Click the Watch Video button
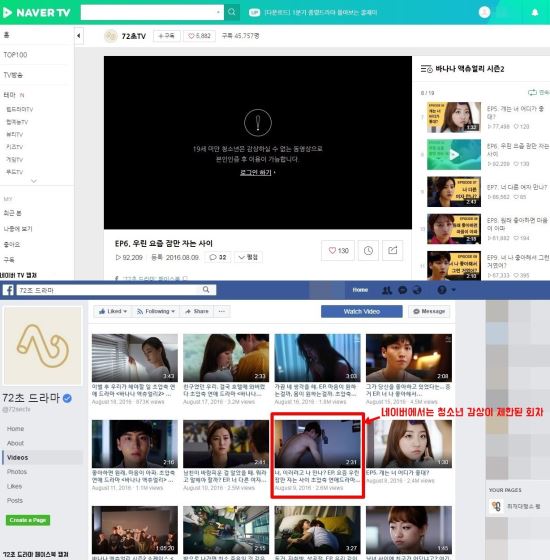Screen dimensions: 550x560 [x=361, y=311]
